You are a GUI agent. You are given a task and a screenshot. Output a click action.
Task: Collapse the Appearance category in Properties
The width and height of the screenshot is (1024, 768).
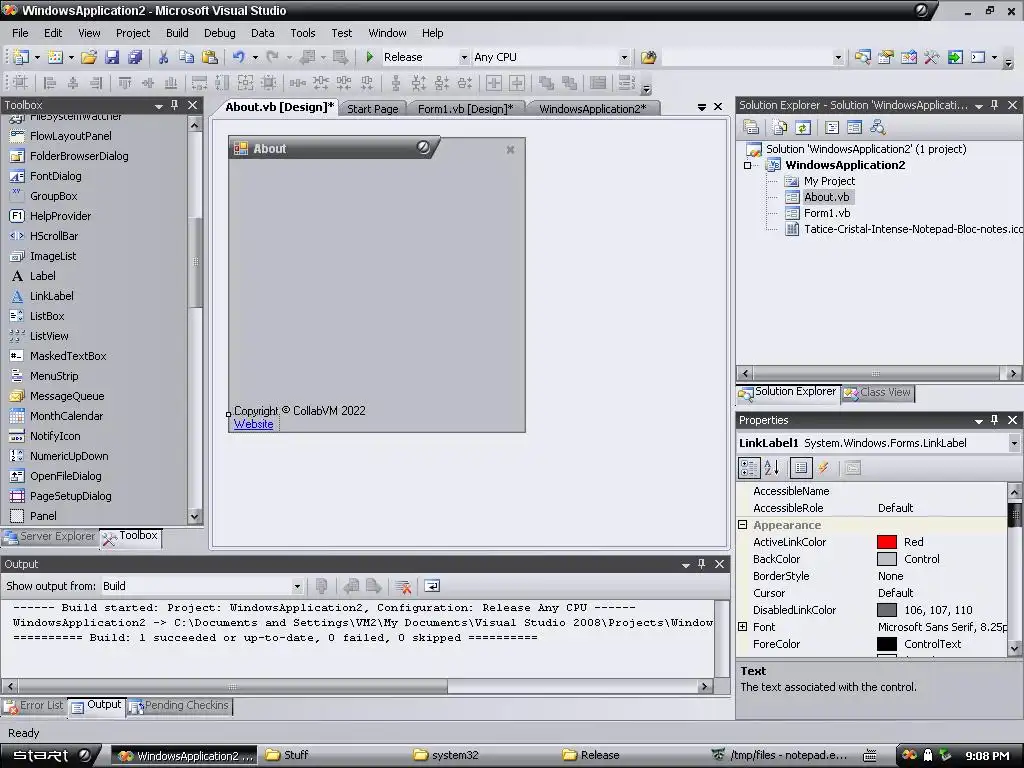pyautogui.click(x=743, y=524)
